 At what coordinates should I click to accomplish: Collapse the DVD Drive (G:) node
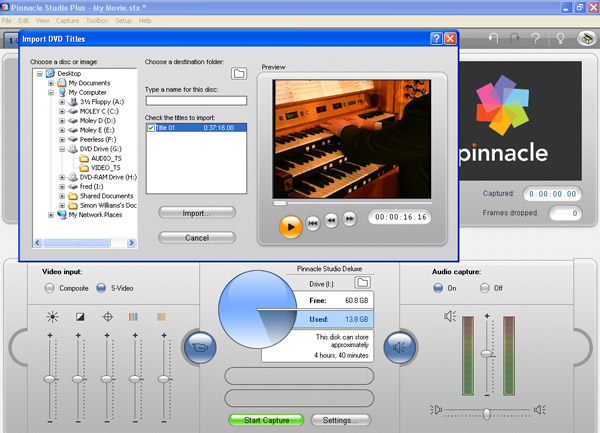click(x=61, y=148)
